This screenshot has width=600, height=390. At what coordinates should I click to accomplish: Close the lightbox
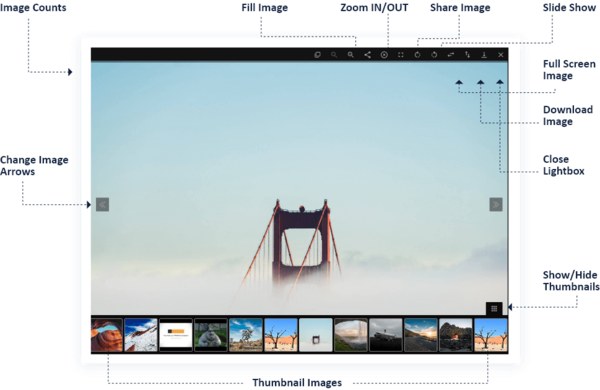pos(501,55)
